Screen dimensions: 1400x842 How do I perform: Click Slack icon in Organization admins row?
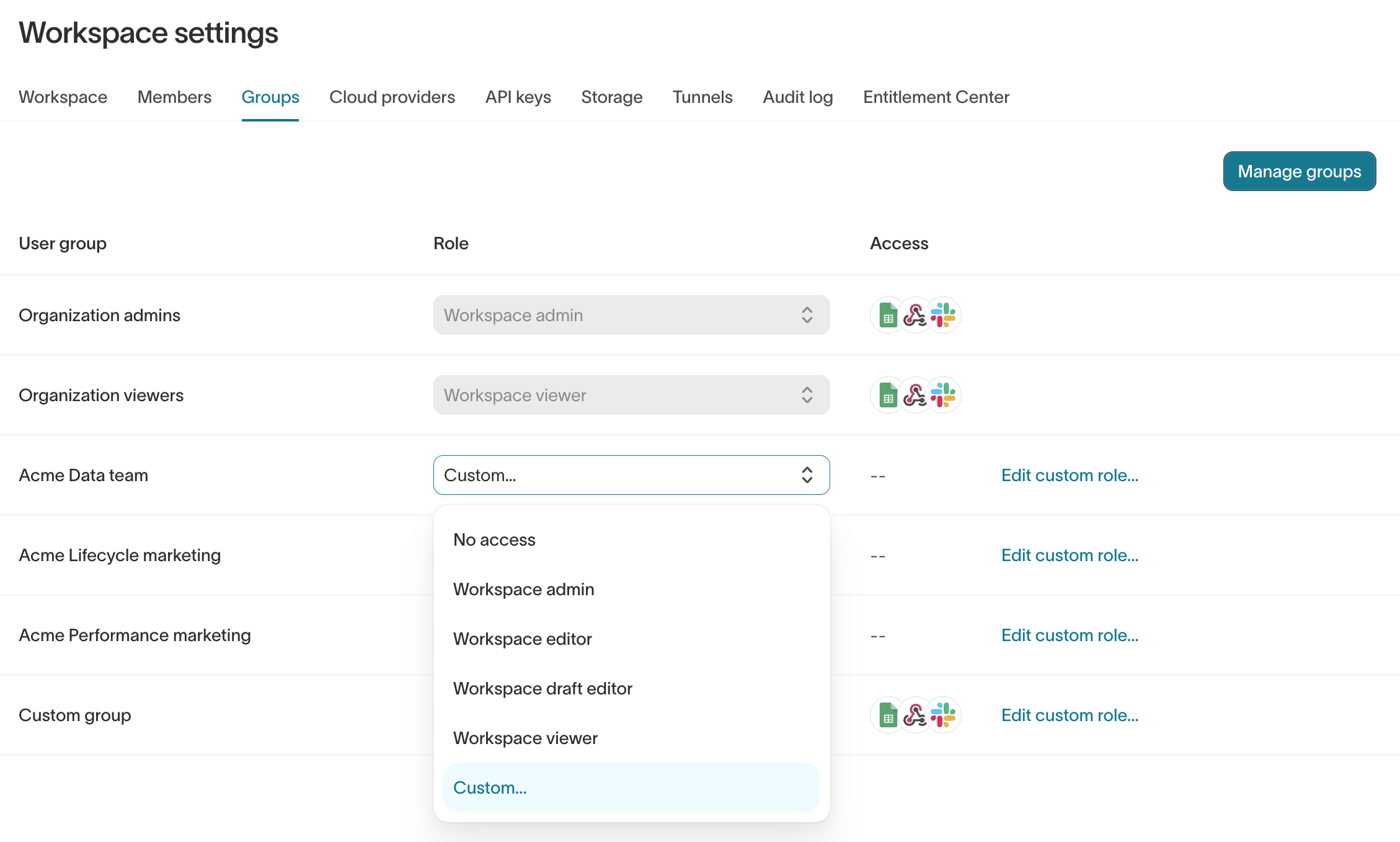(943, 315)
